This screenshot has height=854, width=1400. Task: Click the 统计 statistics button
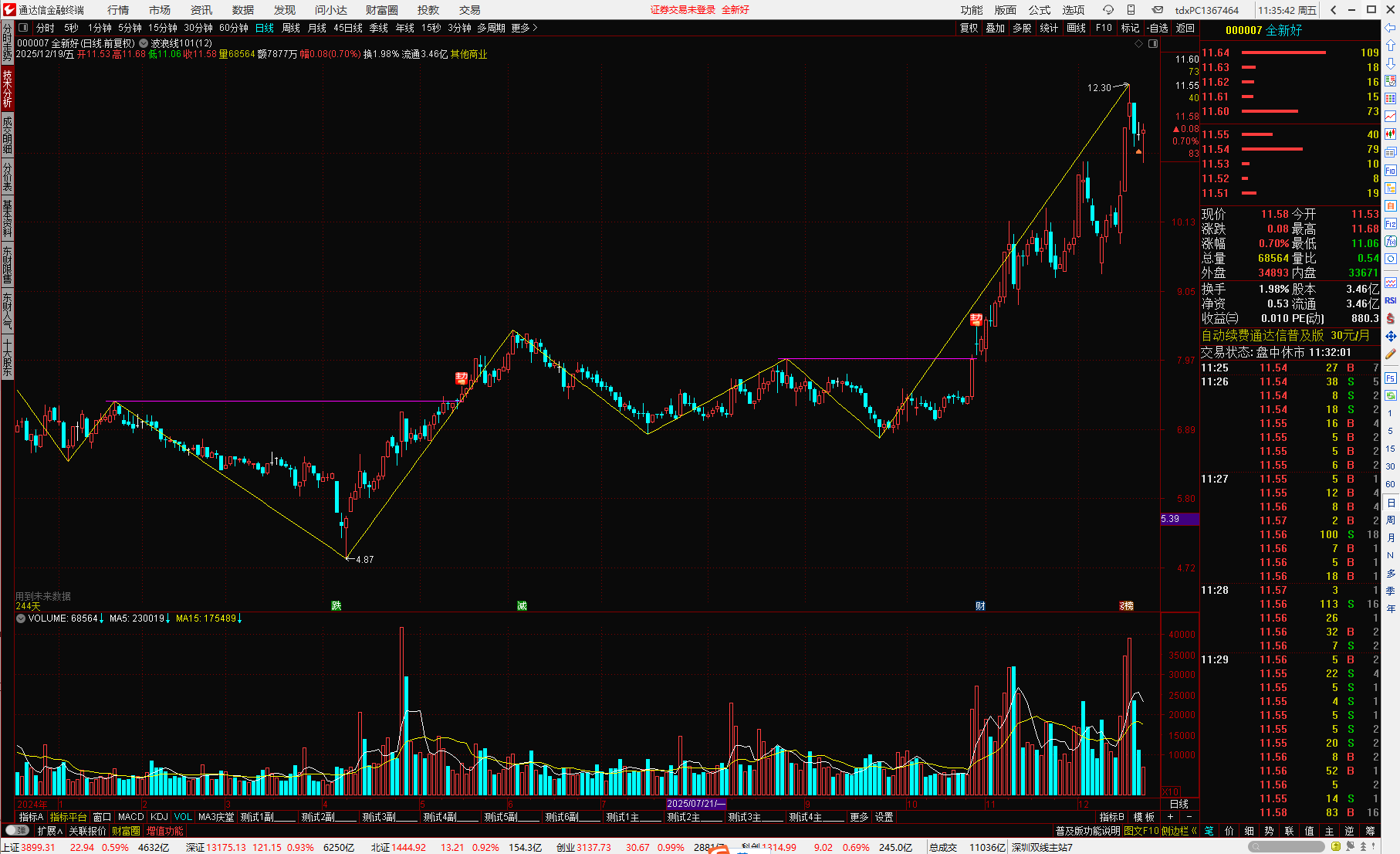(x=1049, y=28)
